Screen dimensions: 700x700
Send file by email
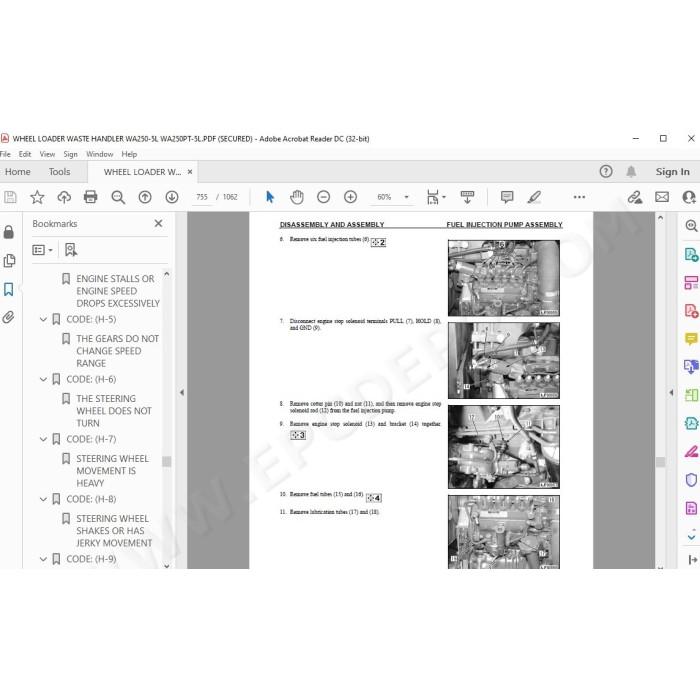pyautogui.click(x=662, y=197)
